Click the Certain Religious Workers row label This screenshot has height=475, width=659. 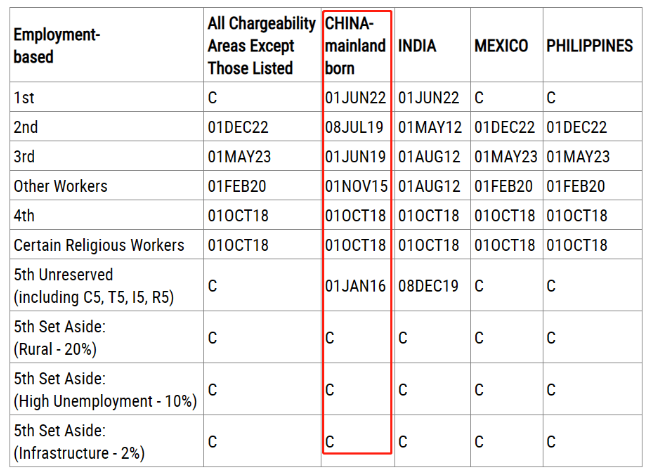pyautogui.click(x=98, y=245)
